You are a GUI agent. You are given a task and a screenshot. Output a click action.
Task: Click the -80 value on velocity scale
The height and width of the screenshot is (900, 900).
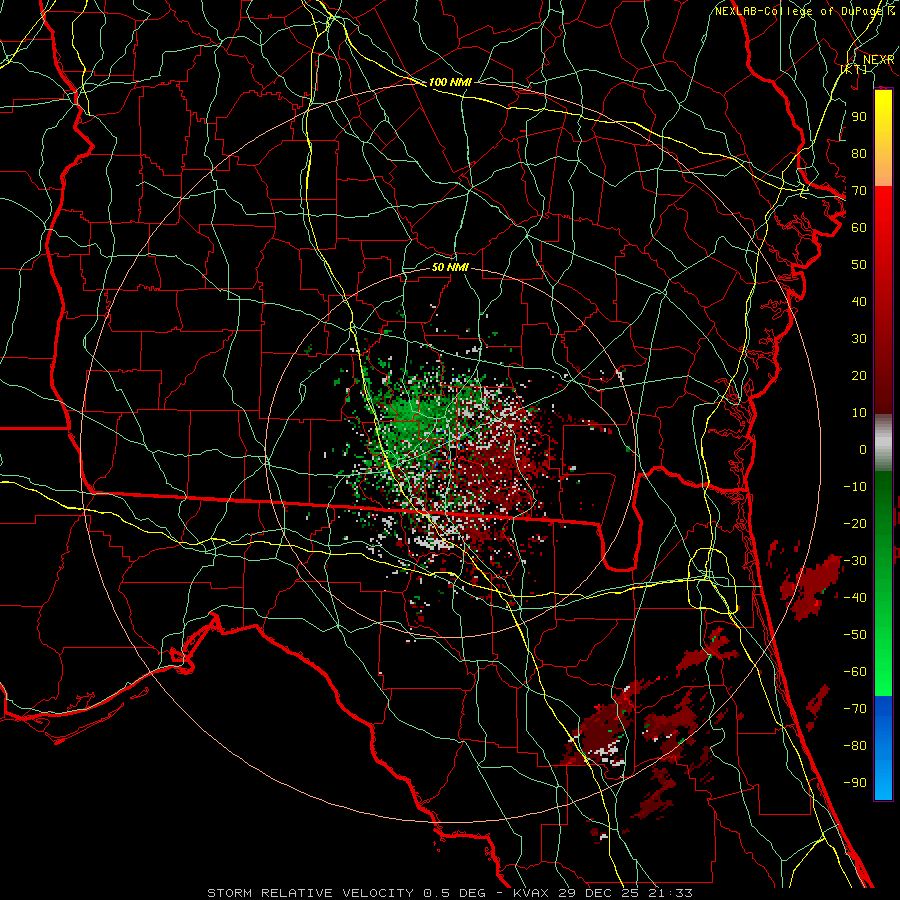(x=855, y=746)
